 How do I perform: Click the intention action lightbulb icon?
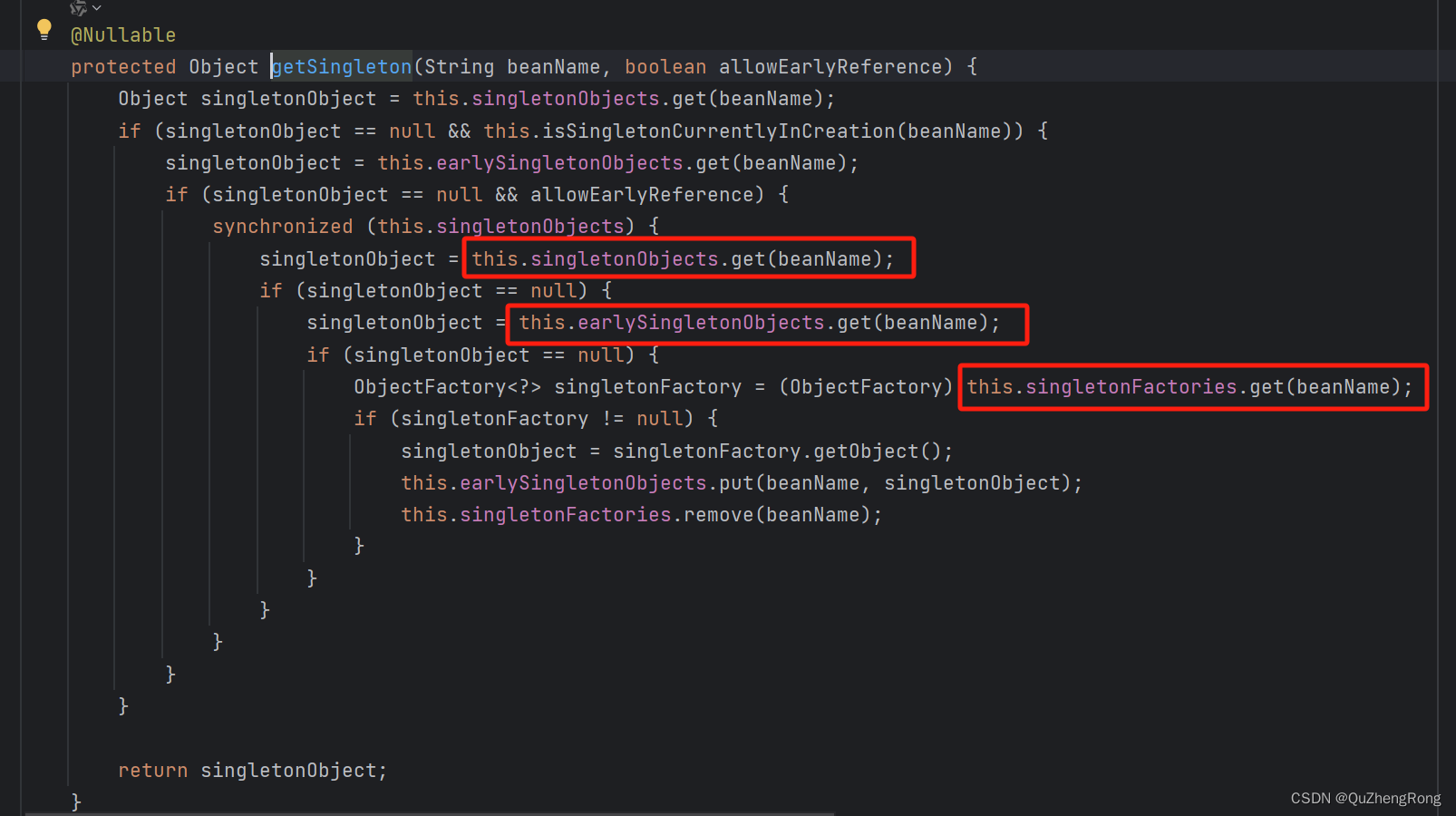click(44, 29)
